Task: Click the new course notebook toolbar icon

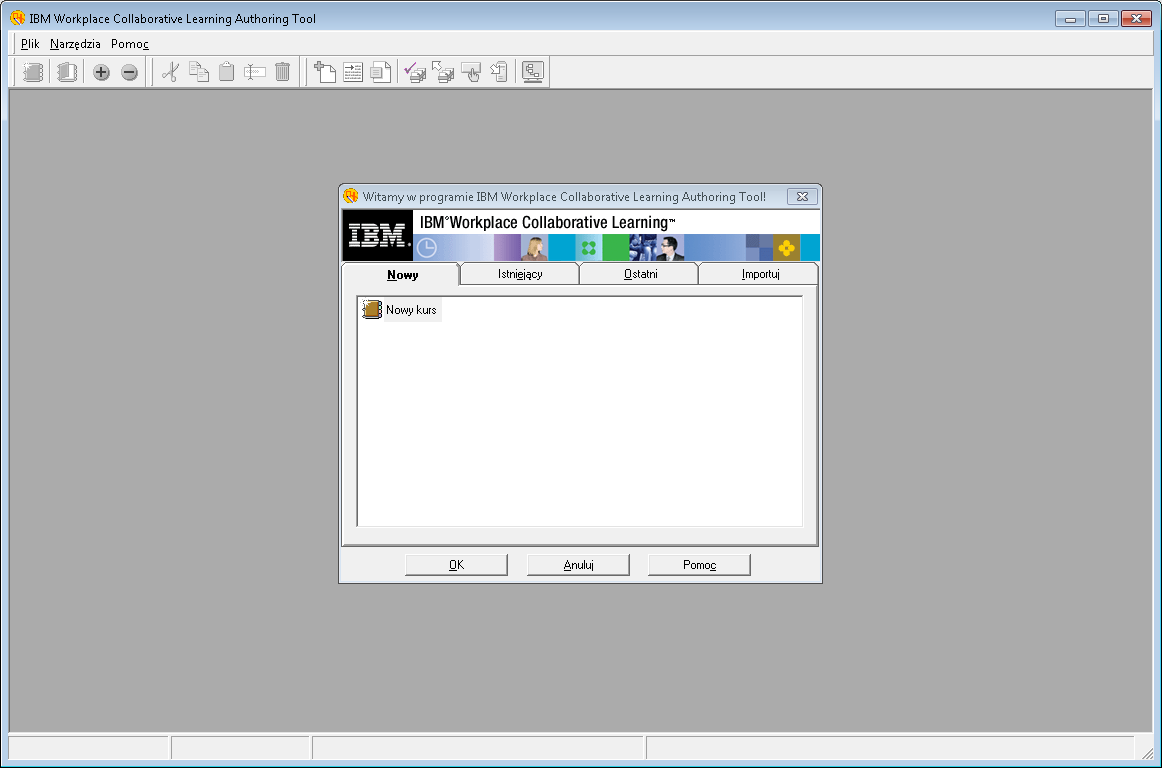Action: pos(33,72)
